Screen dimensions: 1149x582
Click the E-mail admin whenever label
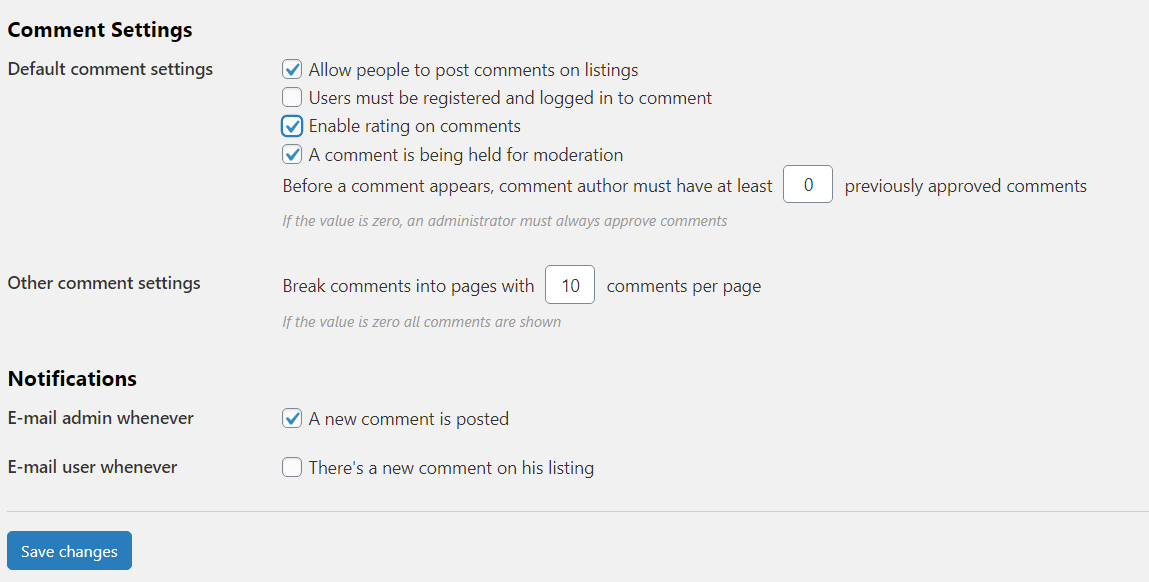point(100,418)
